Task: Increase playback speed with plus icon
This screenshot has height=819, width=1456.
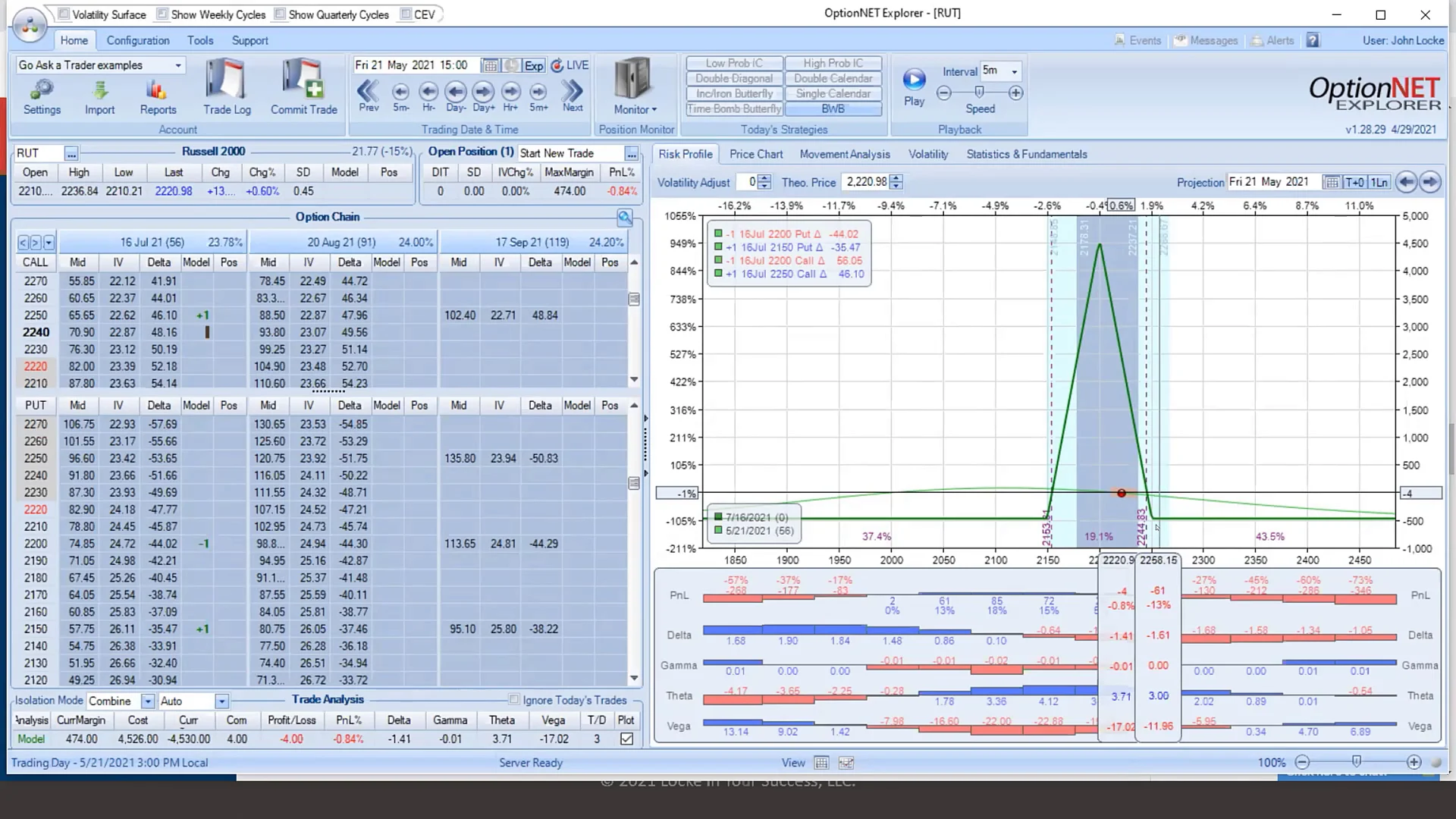Action: [x=1015, y=93]
